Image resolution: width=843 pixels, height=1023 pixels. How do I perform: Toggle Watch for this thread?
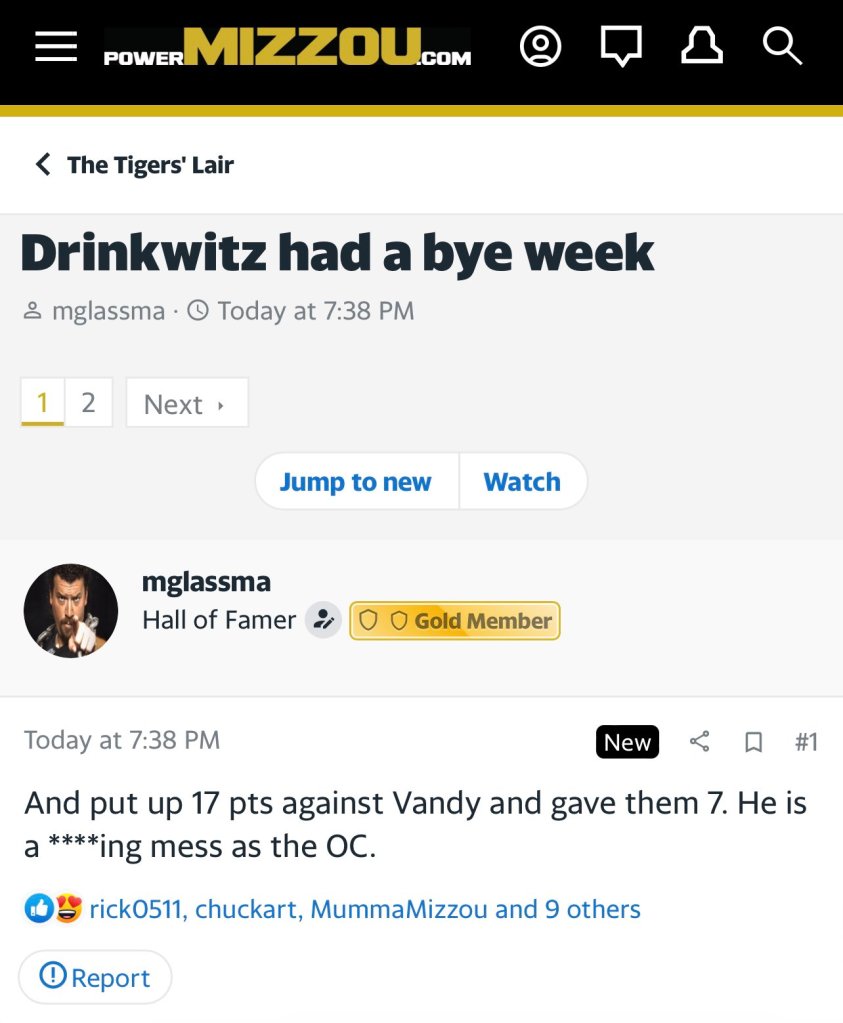point(522,482)
